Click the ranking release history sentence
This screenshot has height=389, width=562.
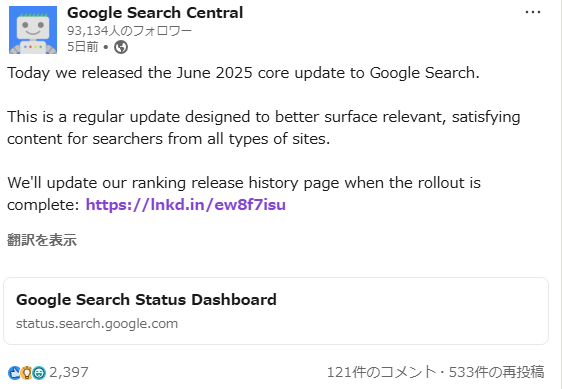(x=244, y=194)
